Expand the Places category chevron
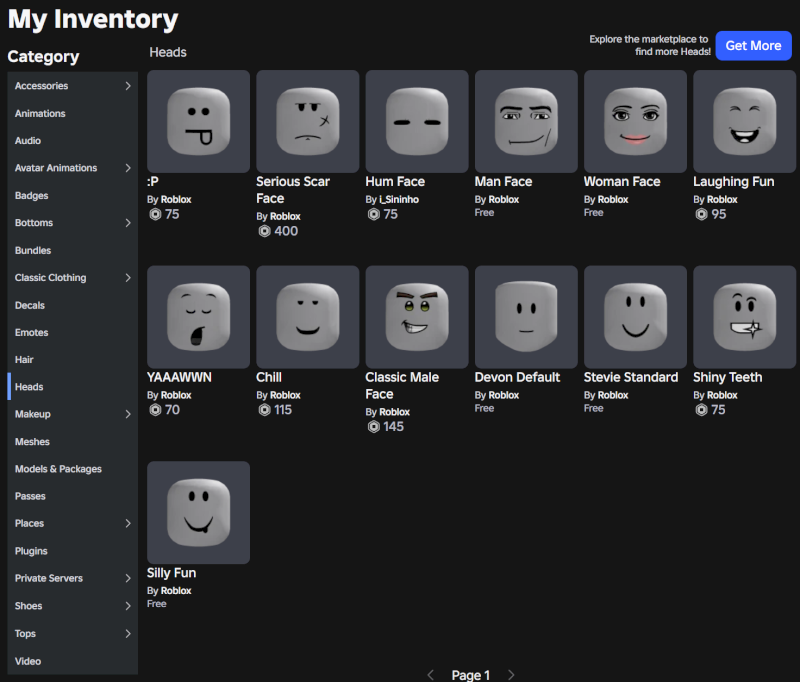The image size is (800, 682). pyautogui.click(x=128, y=523)
